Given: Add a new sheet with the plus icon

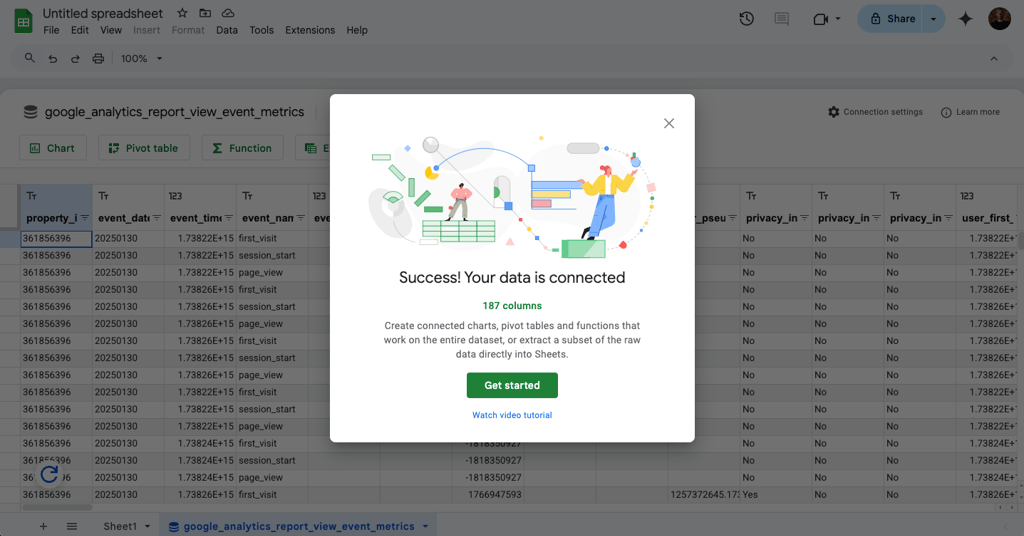Looking at the screenshot, I should 43,526.
